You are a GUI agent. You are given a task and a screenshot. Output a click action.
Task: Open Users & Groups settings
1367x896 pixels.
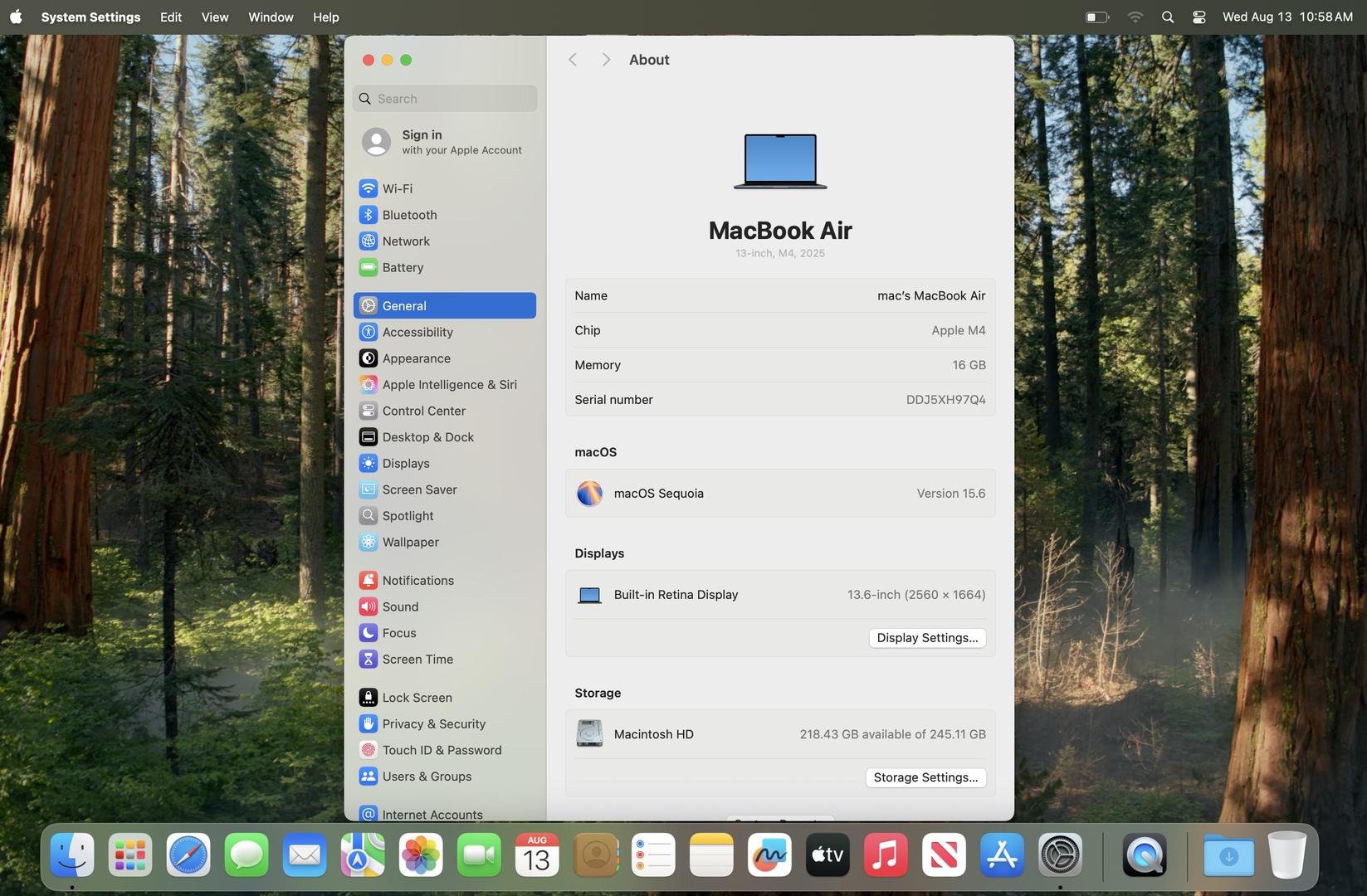444,777
